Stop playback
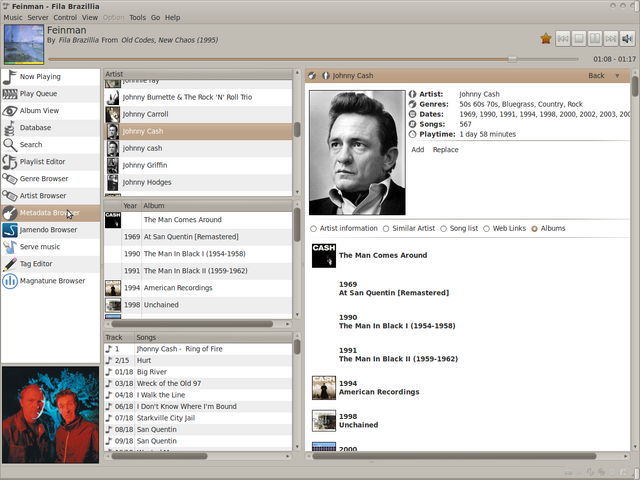The height and width of the screenshot is (480, 640). pyautogui.click(x=579, y=39)
